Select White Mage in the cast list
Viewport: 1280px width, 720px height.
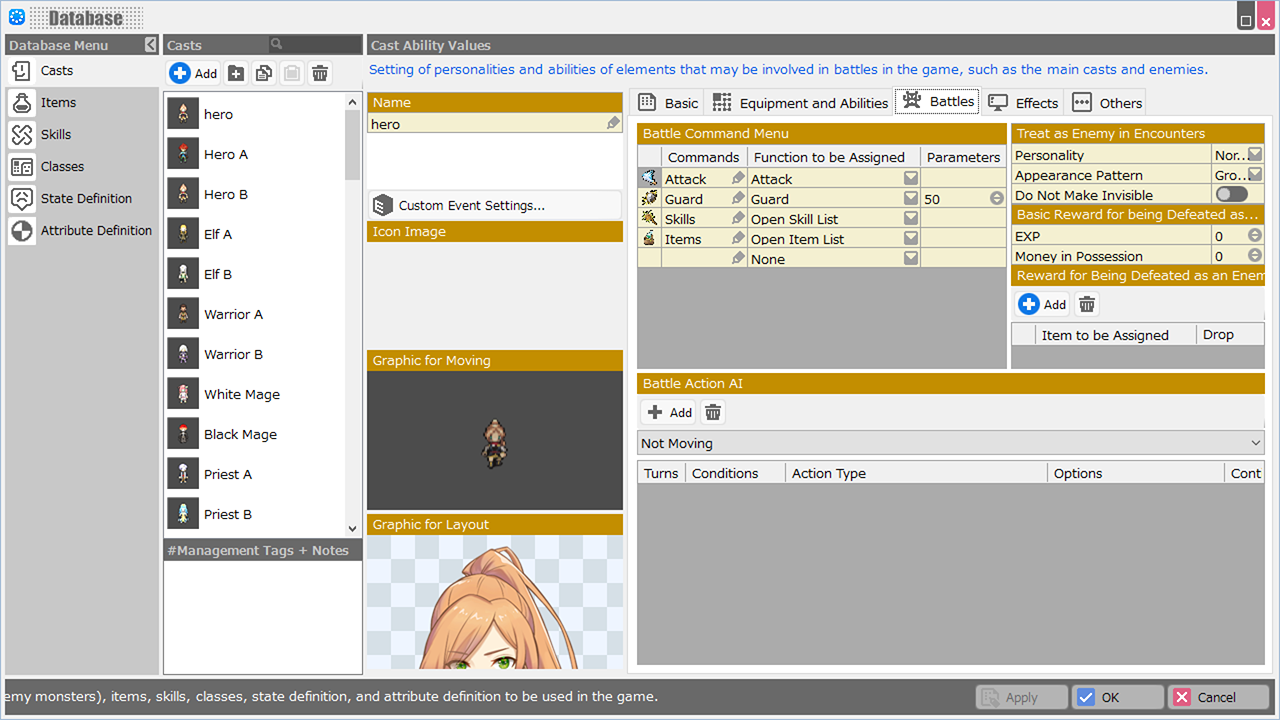(x=242, y=394)
